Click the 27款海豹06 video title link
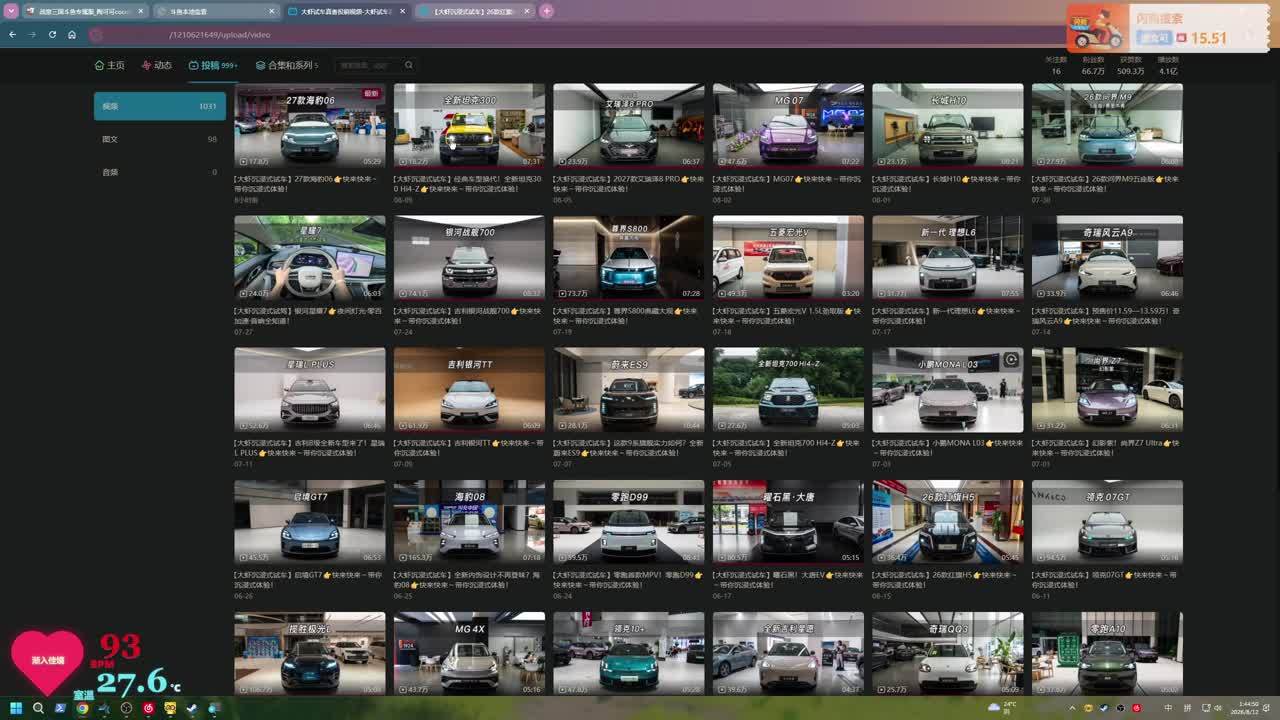Image resolution: width=1280 pixels, height=720 pixels. (308, 183)
